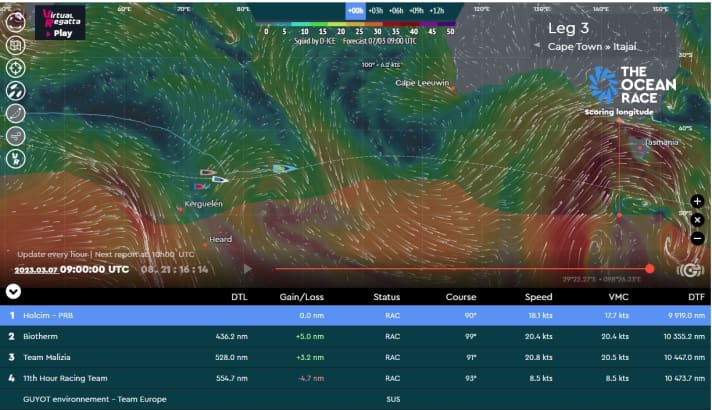Center the view with the crosshair target icon

click(x=15, y=68)
